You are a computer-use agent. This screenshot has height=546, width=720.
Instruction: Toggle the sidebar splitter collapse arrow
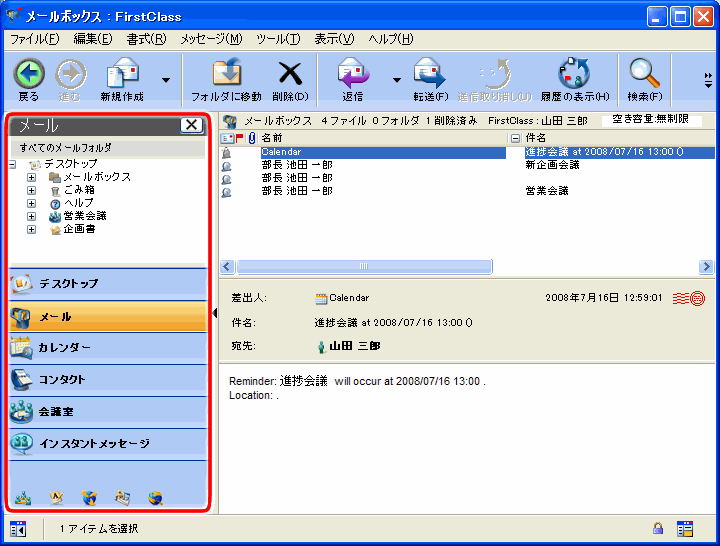click(x=215, y=313)
